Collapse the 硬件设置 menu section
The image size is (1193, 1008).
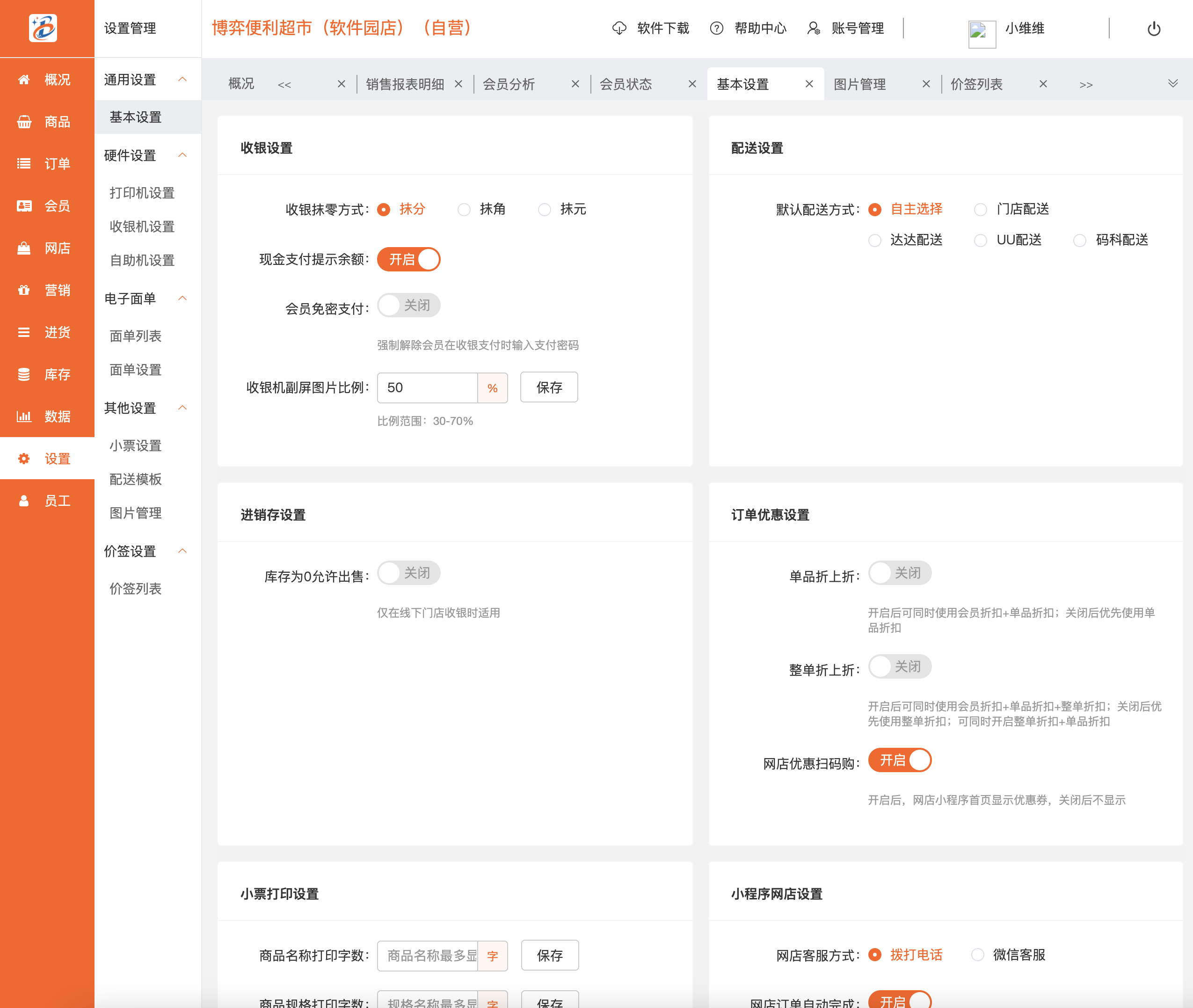click(x=183, y=155)
